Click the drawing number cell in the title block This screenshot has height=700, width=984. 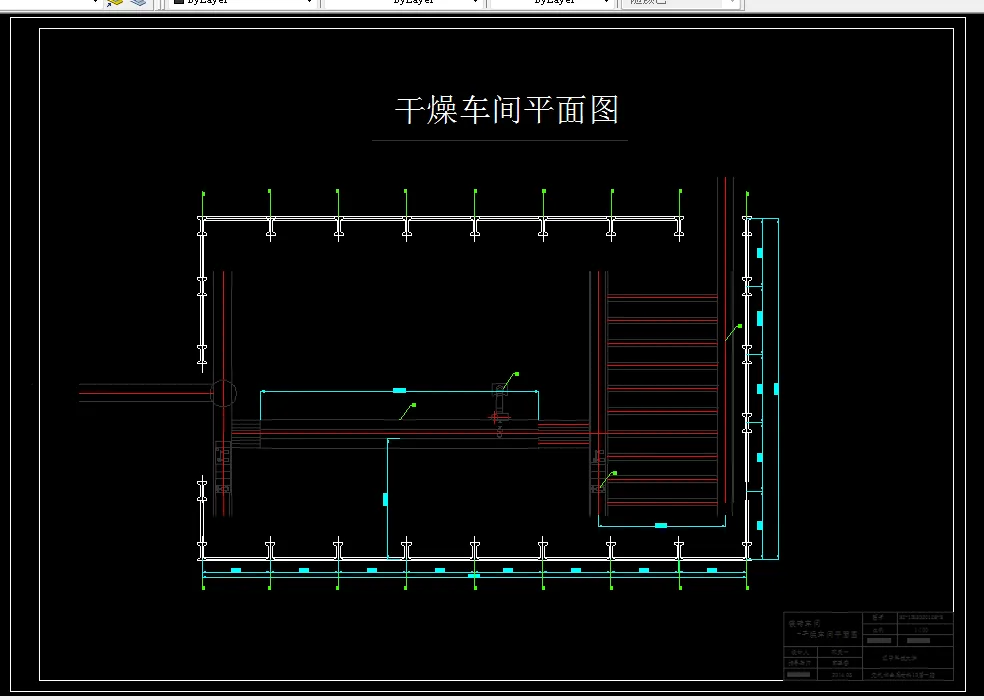(x=919, y=618)
